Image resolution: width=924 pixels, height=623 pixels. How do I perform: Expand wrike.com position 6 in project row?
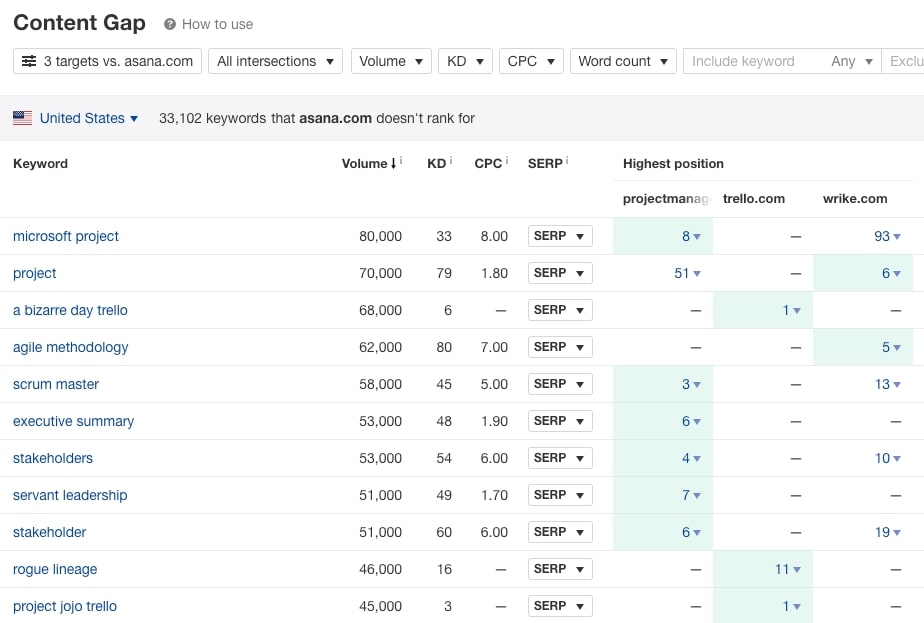click(891, 273)
